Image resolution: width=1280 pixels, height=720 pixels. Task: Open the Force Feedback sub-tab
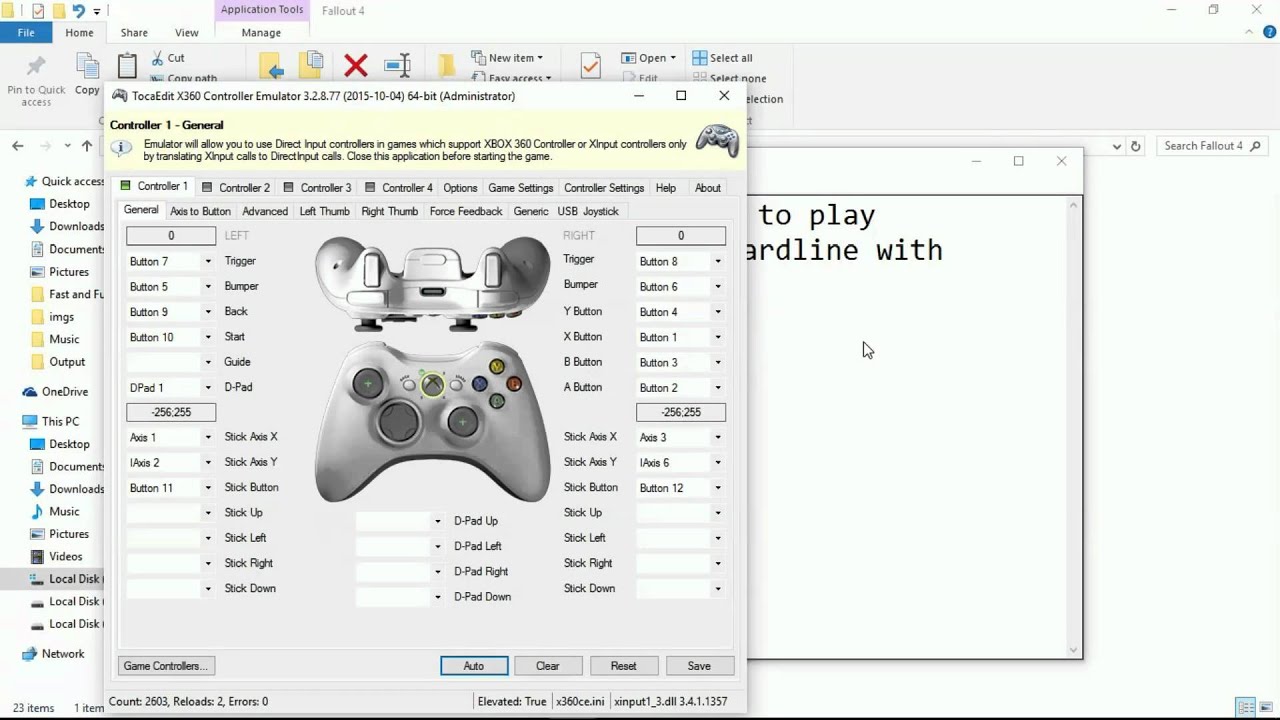point(466,211)
